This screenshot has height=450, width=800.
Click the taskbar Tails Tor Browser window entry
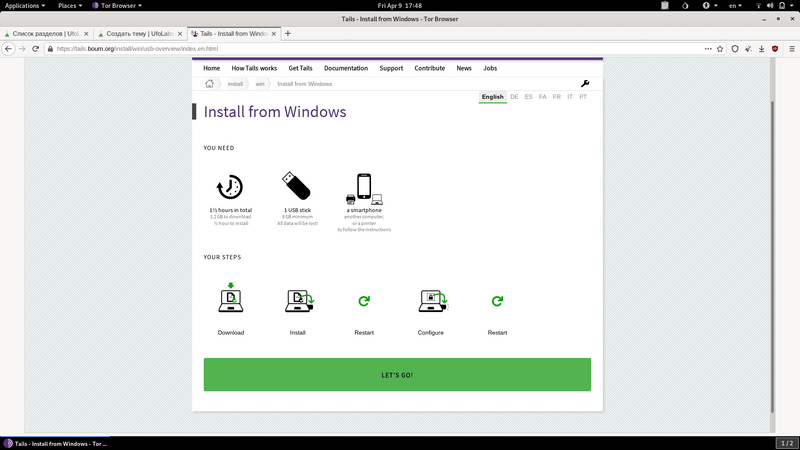(56, 443)
